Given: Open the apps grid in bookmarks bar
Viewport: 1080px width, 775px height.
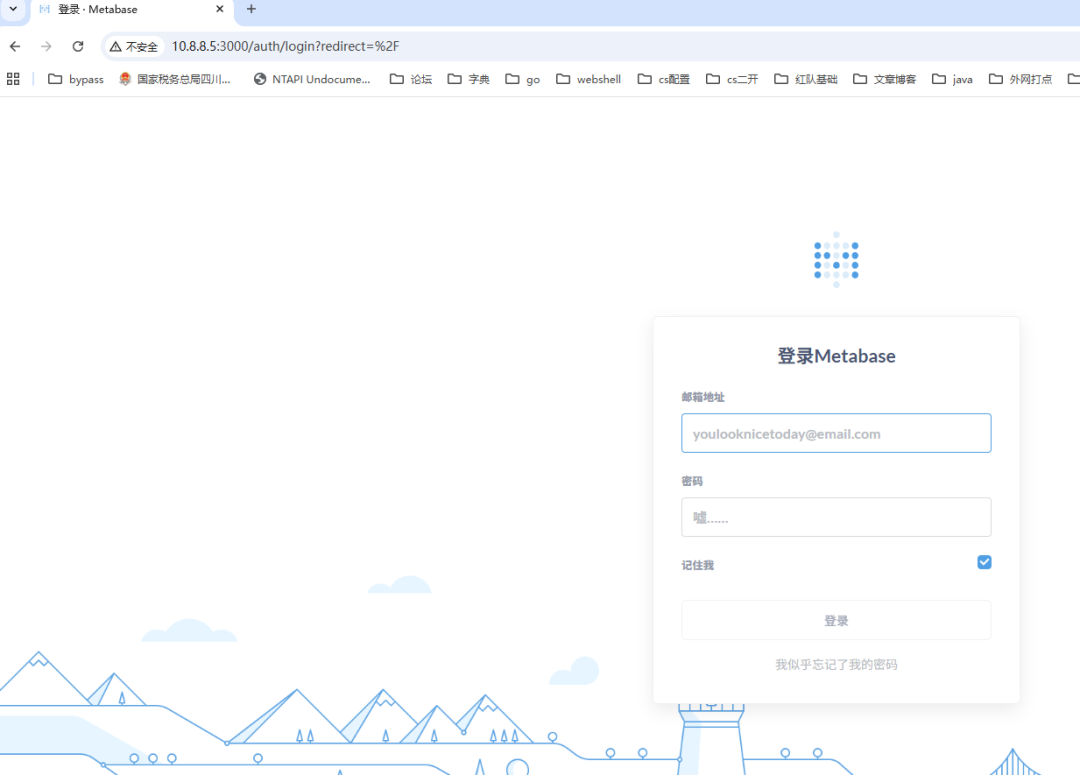Looking at the screenshot, I should click(x=13, y=79).
